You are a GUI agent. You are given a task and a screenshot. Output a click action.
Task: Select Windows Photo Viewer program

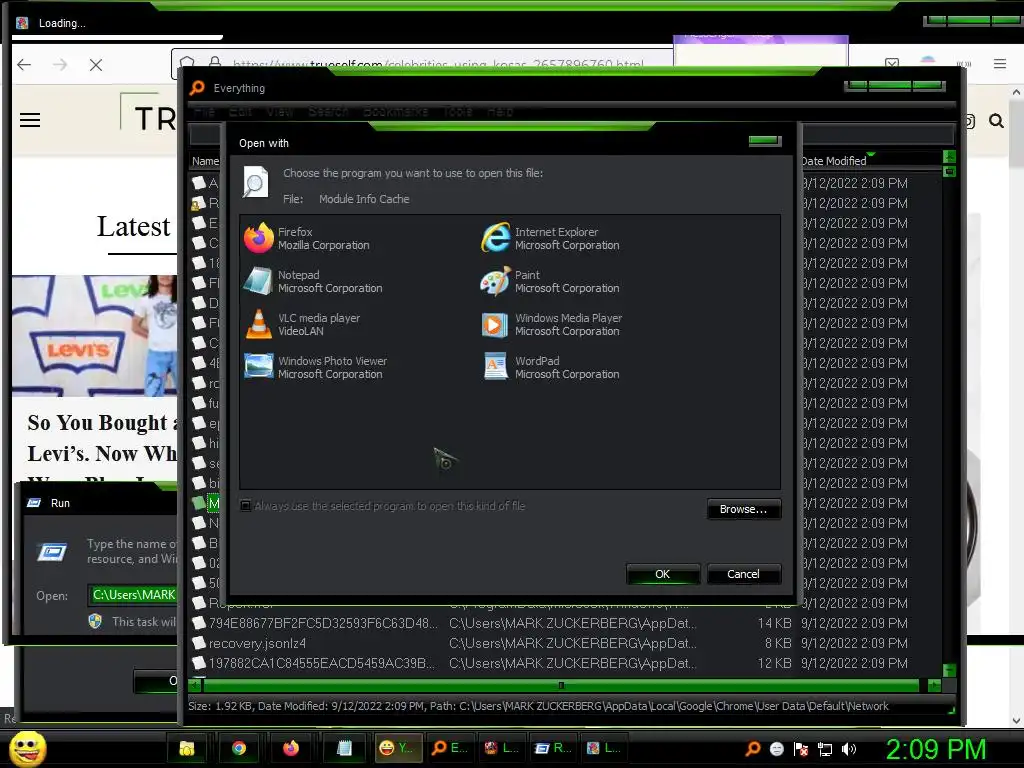coord(316,368)
